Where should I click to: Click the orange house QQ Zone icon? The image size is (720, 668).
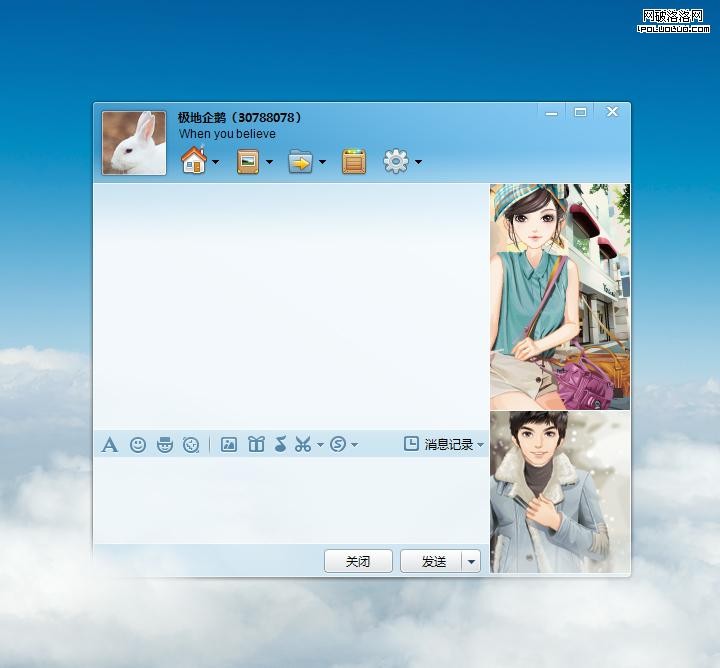coord(193,161)
